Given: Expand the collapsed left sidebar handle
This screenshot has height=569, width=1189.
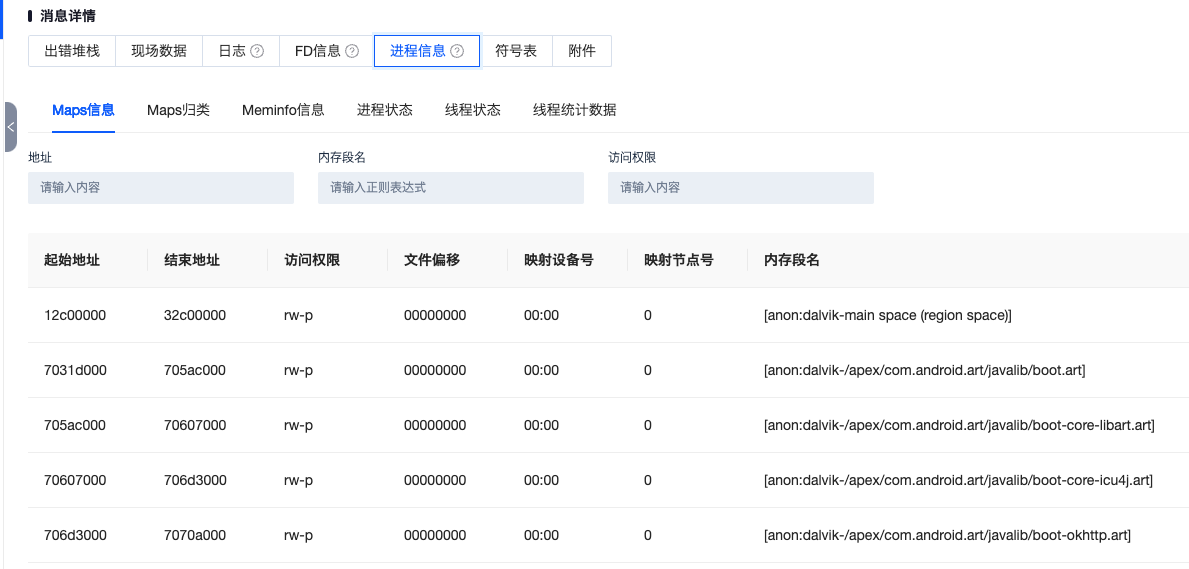Looking at the screenshot, I should point(10,127).
